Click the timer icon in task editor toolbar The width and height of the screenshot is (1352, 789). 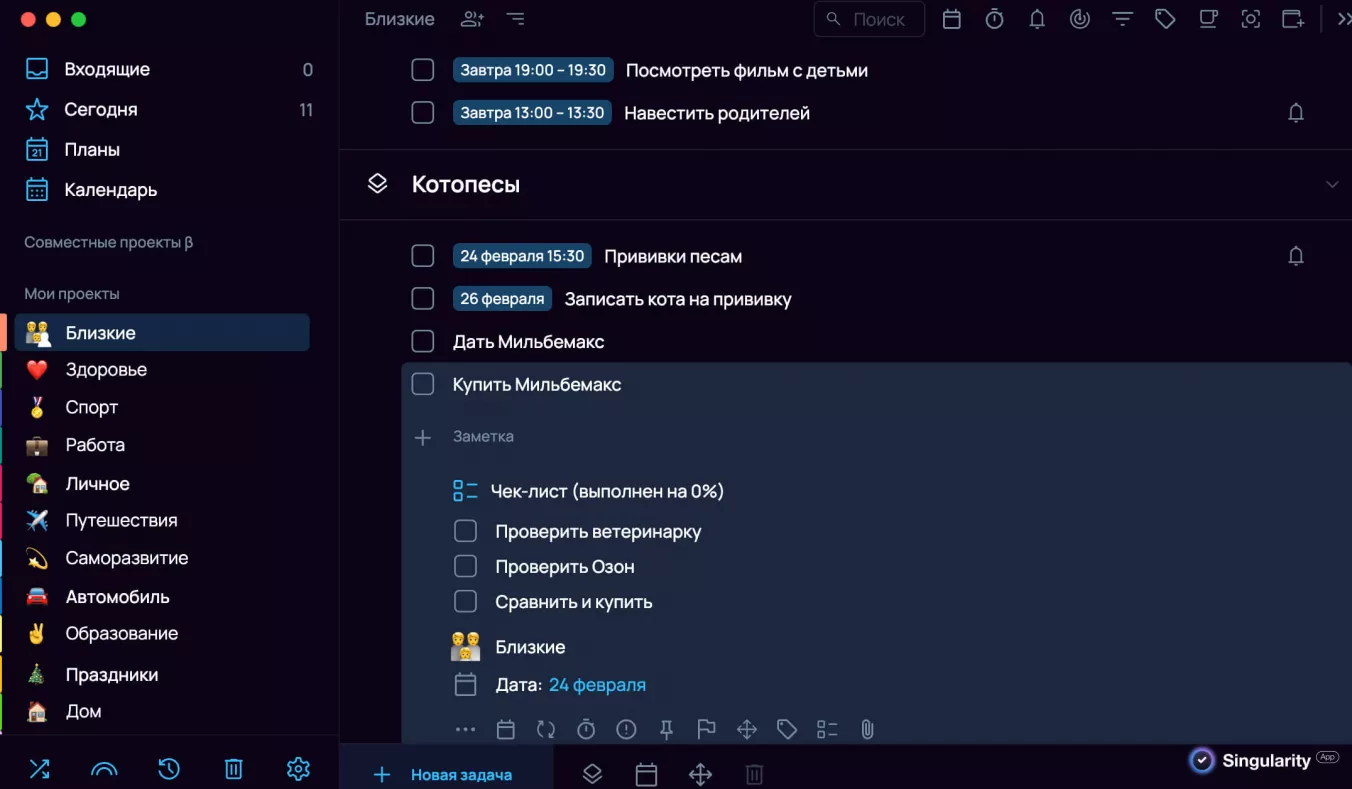(x=586, y=730)
